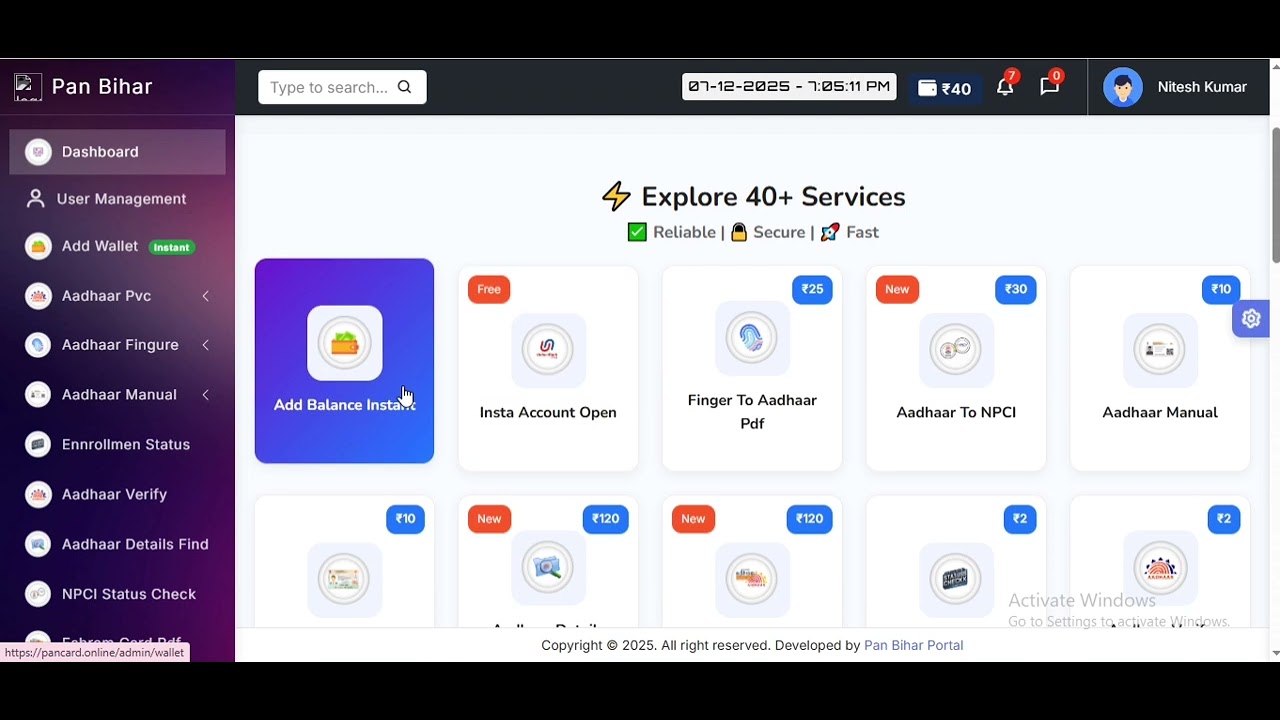Open the Finger To Aadhaar Pdf service
The image size is (1280, 720).
pyautogui.click(x=752, y=368)
